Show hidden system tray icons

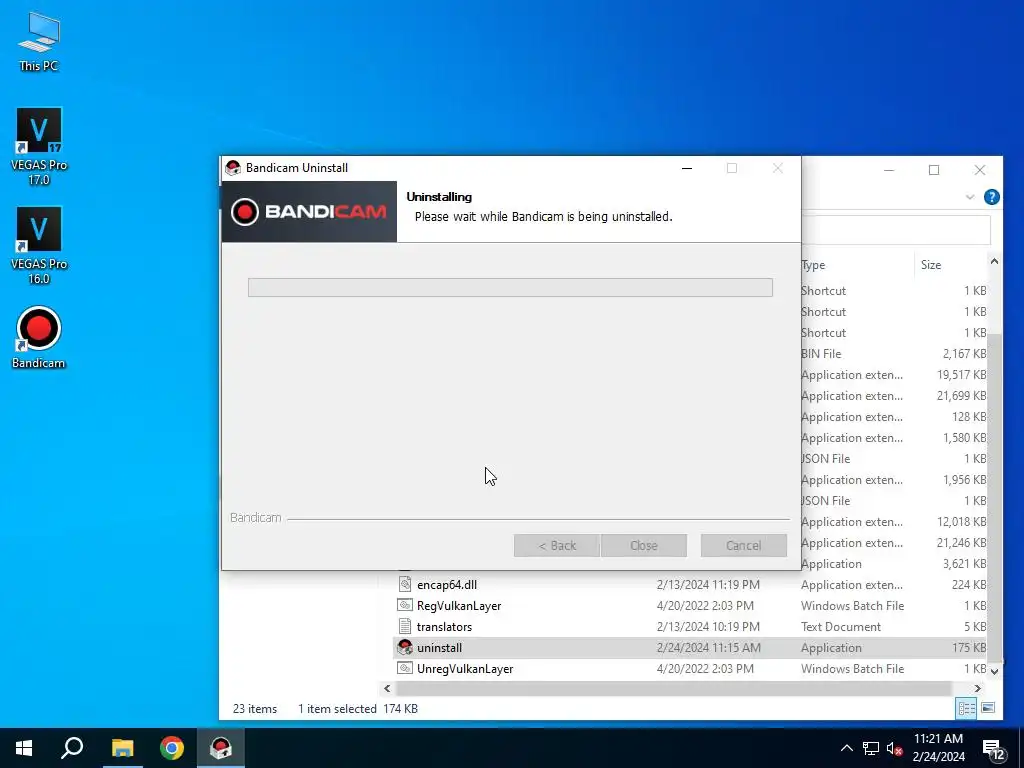846,748
